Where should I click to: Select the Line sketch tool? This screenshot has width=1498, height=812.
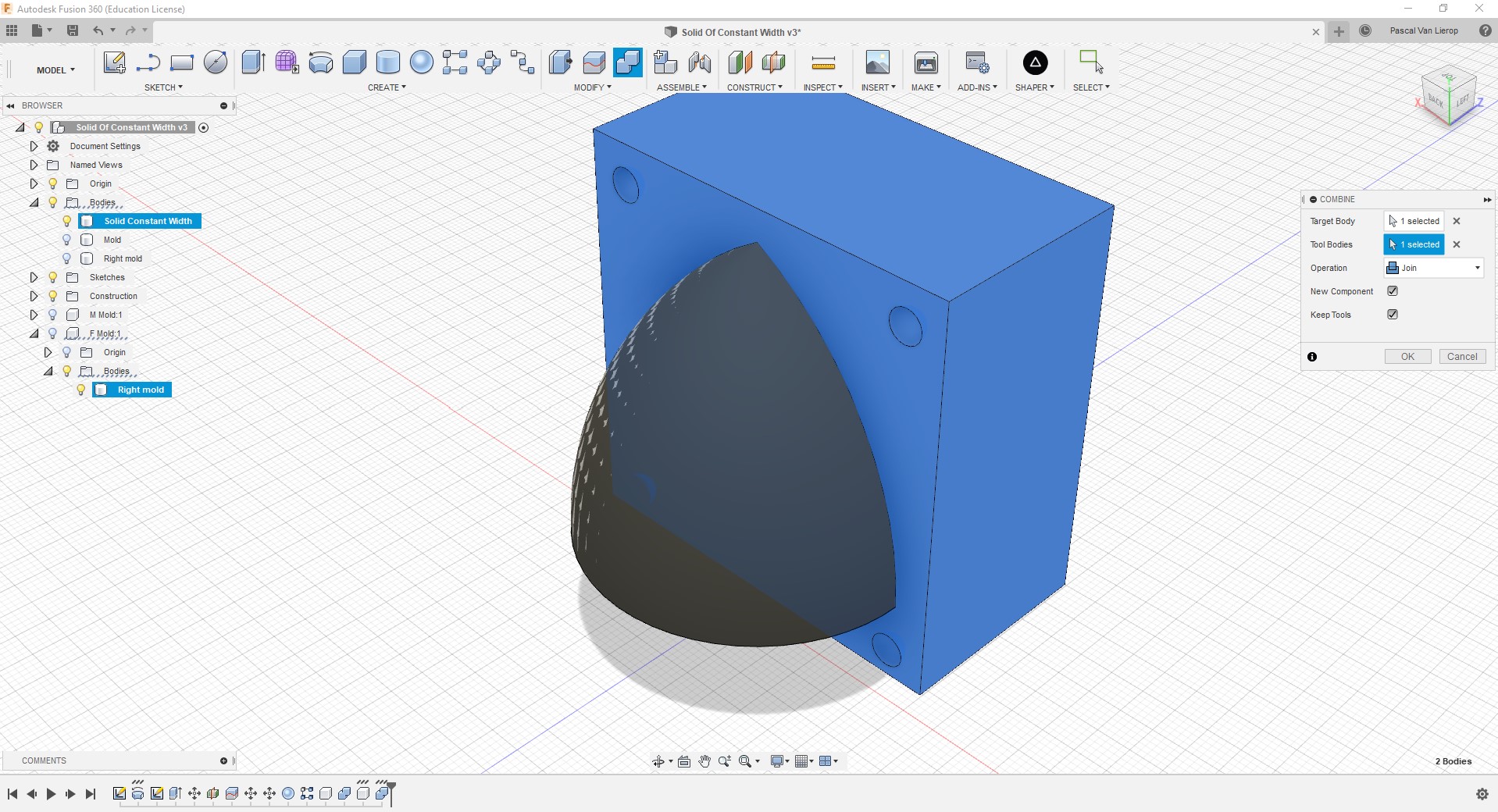coord(148,62)
